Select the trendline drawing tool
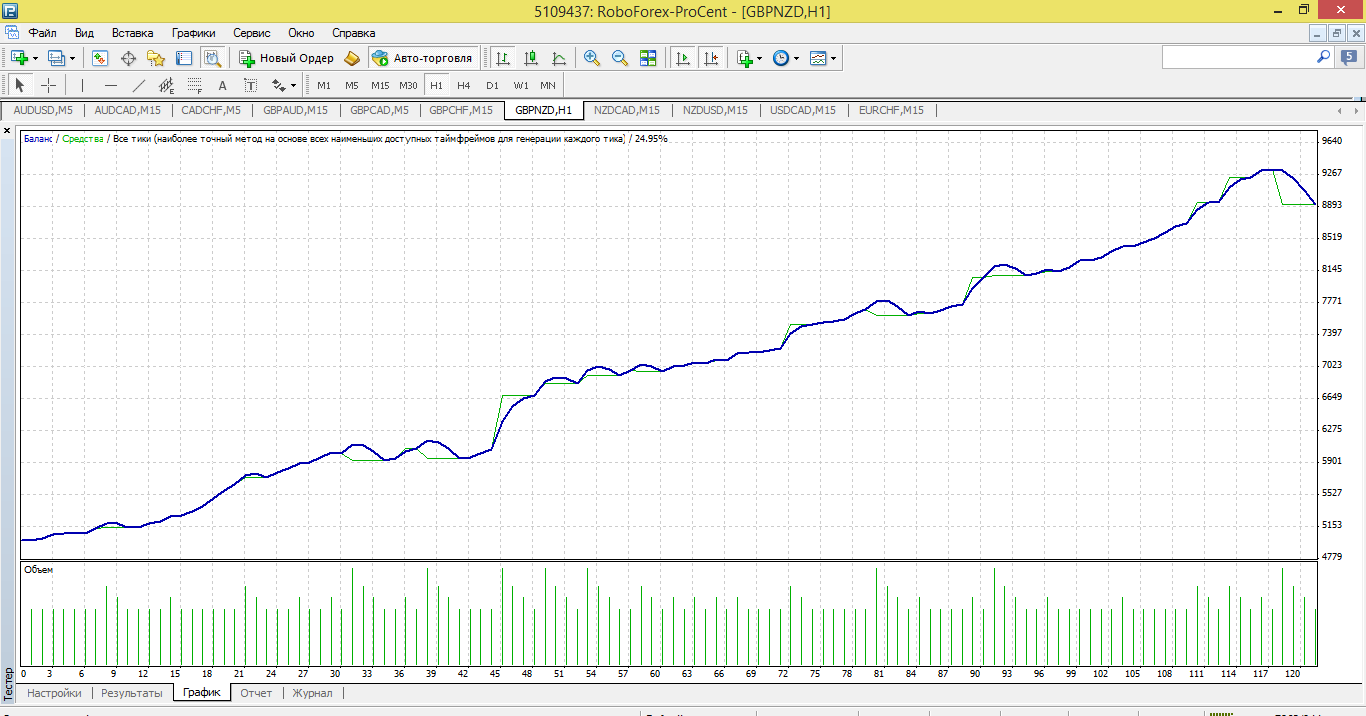The width and height of the screenshot is (1366, 716). pos(139,85)
